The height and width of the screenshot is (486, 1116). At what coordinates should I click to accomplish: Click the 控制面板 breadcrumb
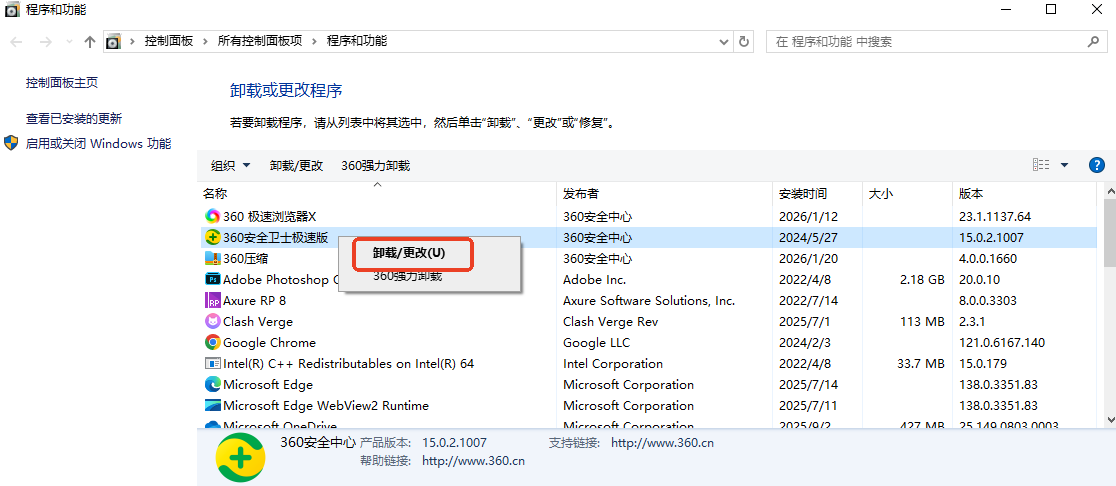pyautogui.click(x=169, y=41)
